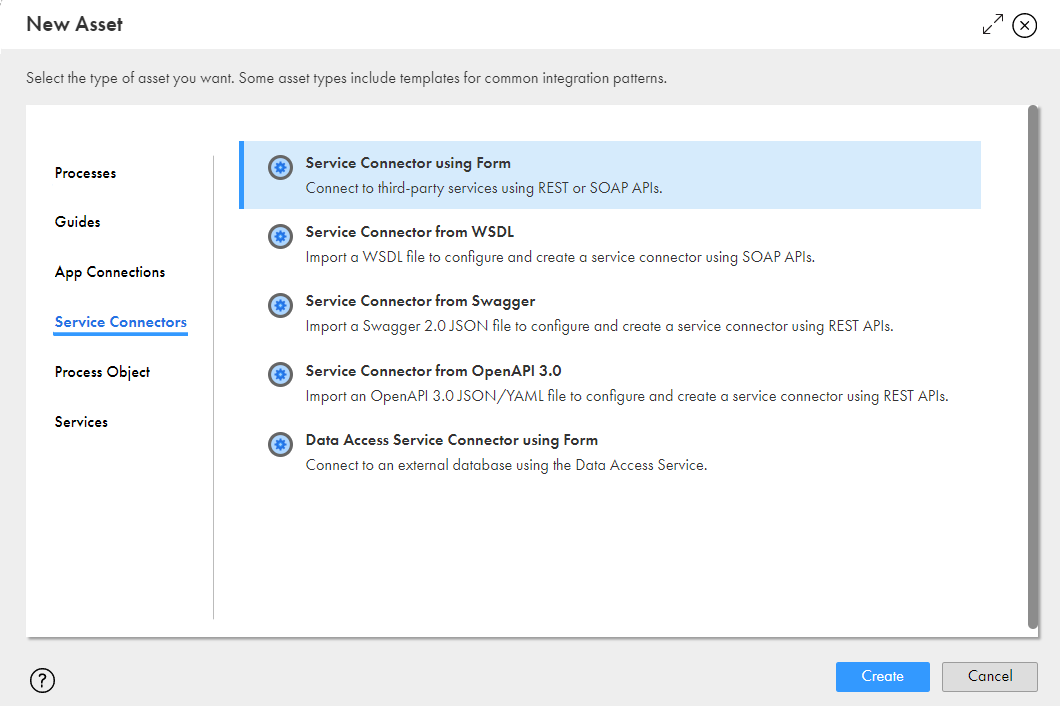Open the help question mark icon
This screenshot has width=1060, height=706.
pos(42,680)
